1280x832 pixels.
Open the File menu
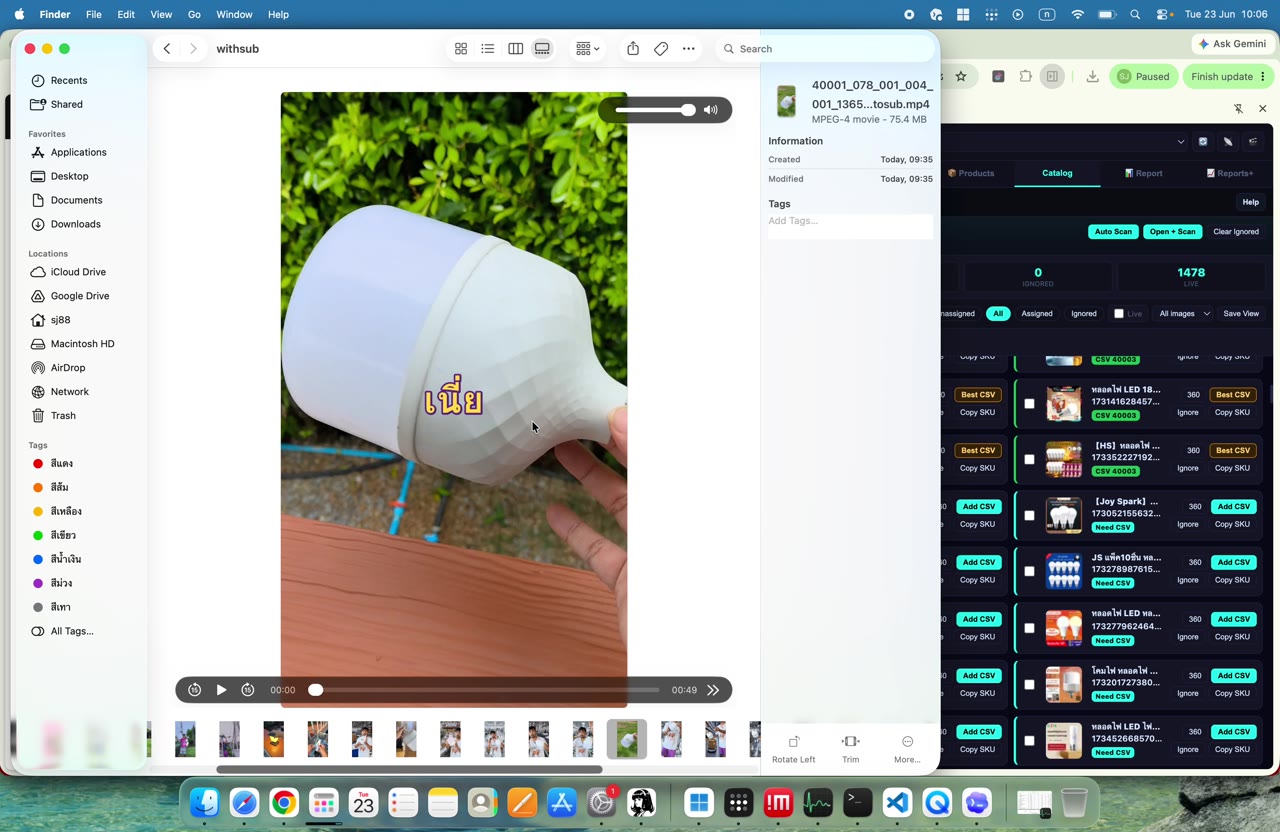point(93,14)
